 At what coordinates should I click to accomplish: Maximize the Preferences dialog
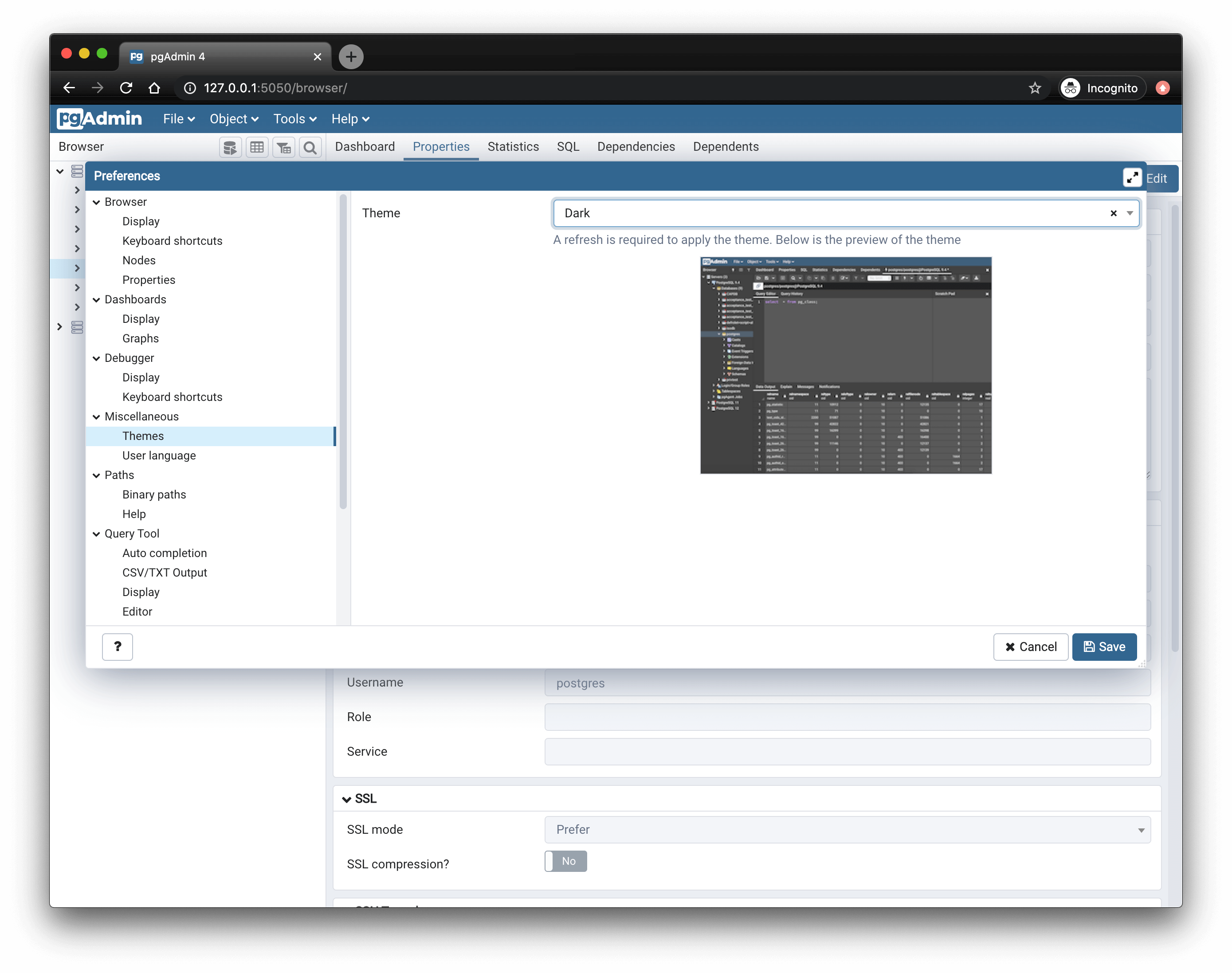click(1132, 178)
